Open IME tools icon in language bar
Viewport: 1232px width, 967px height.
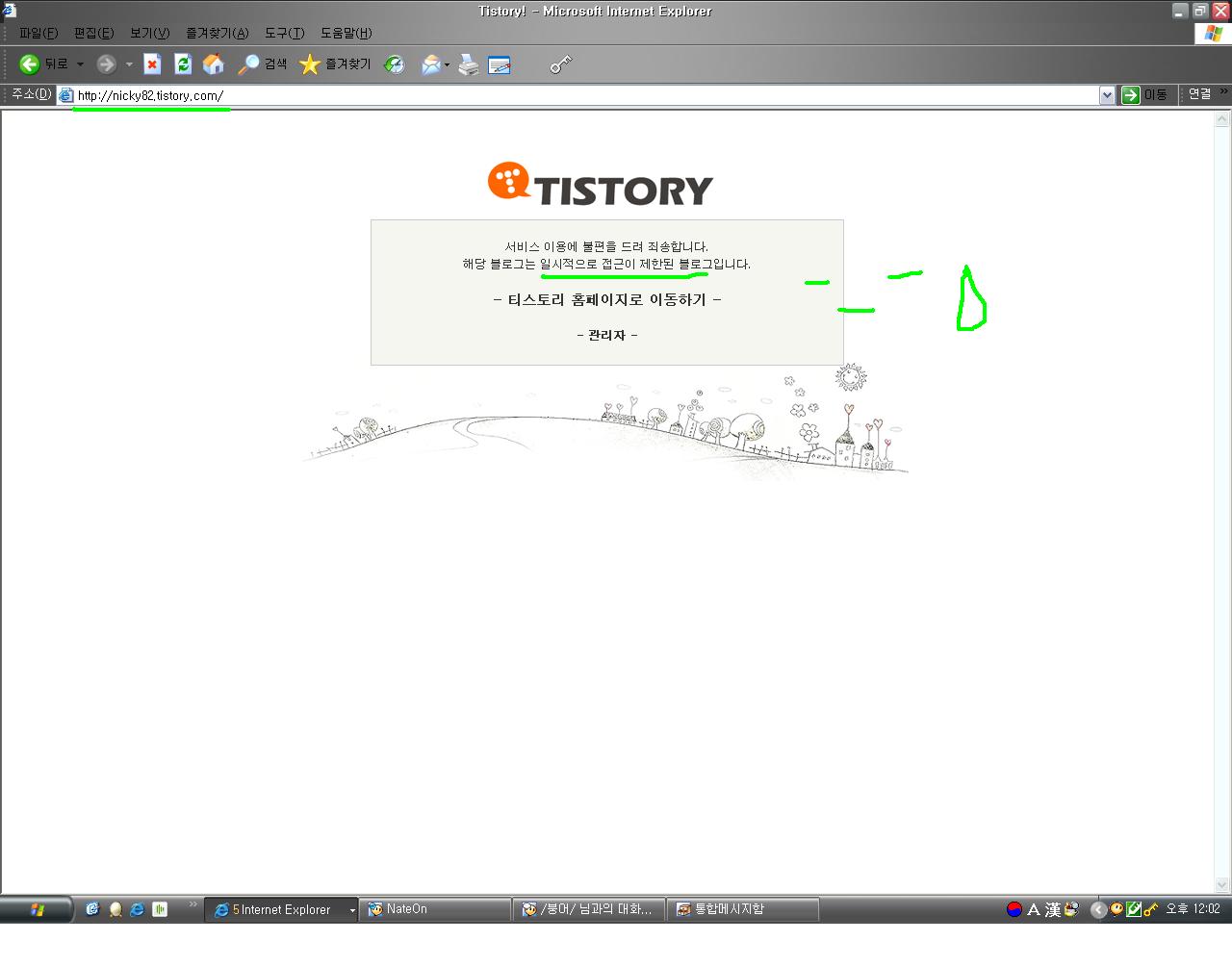[1071, 909]
